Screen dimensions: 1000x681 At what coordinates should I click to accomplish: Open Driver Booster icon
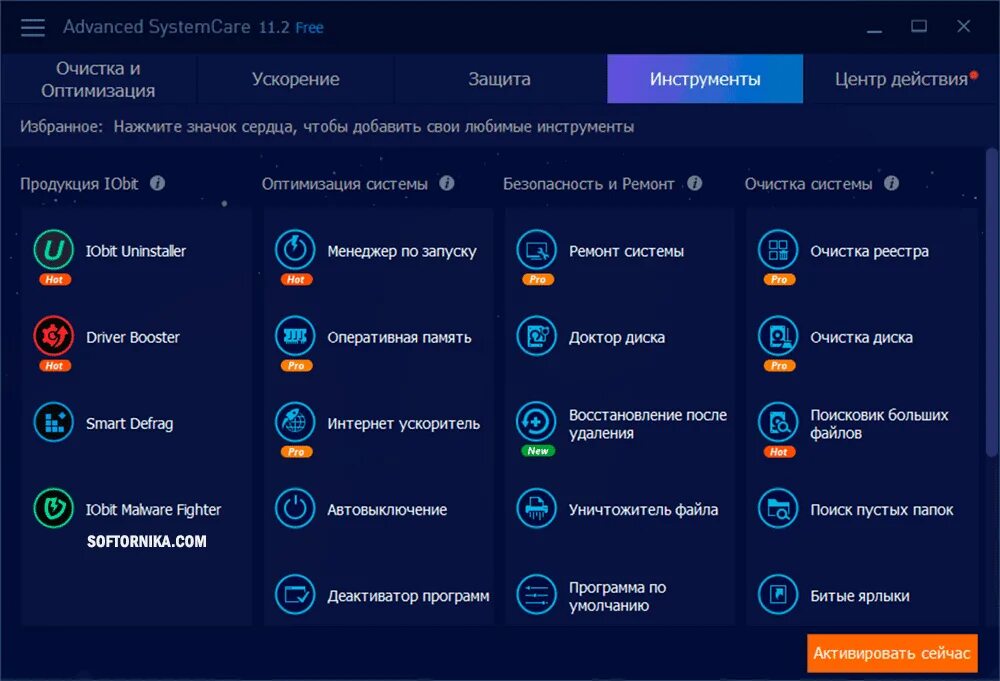click(x=54, y=335)
